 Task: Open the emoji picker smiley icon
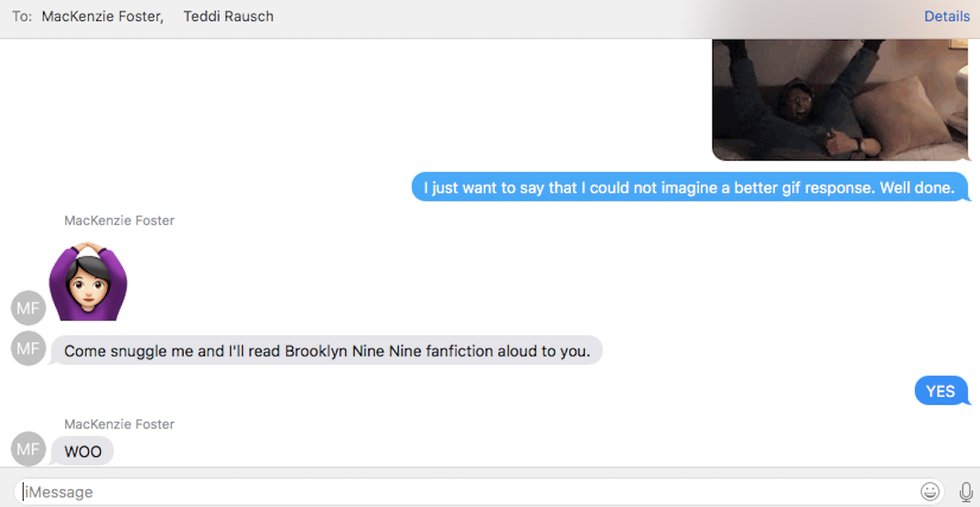pyautogui.click(x=930, y=491)
